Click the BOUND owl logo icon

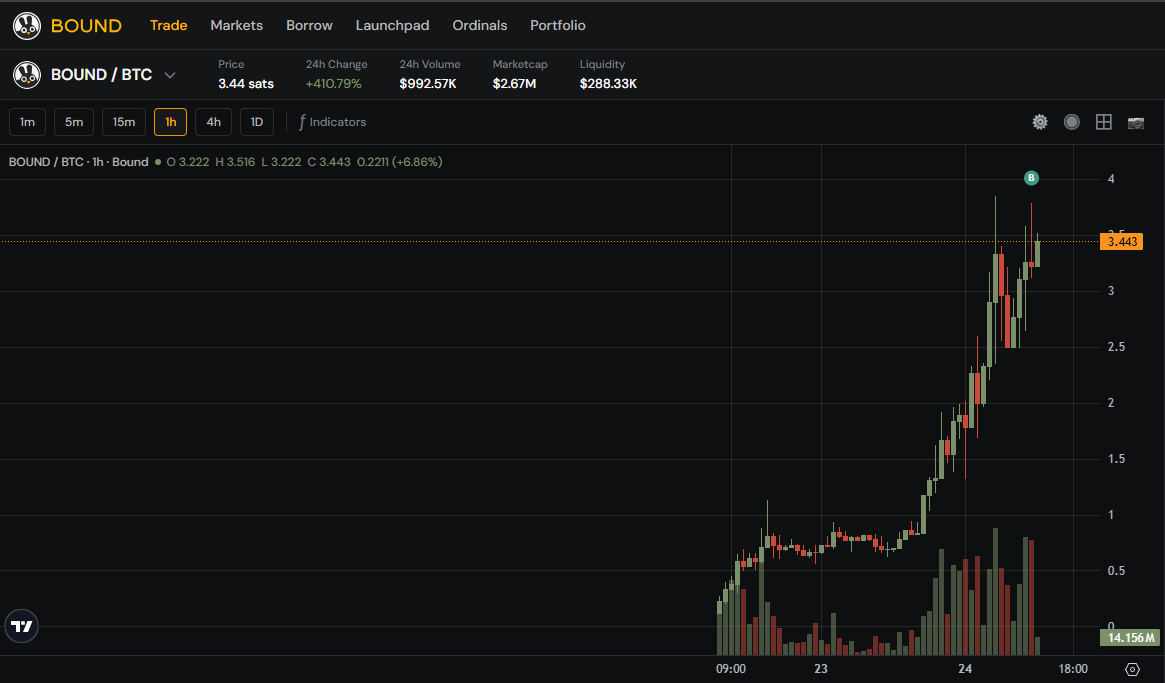click(27, 25)
